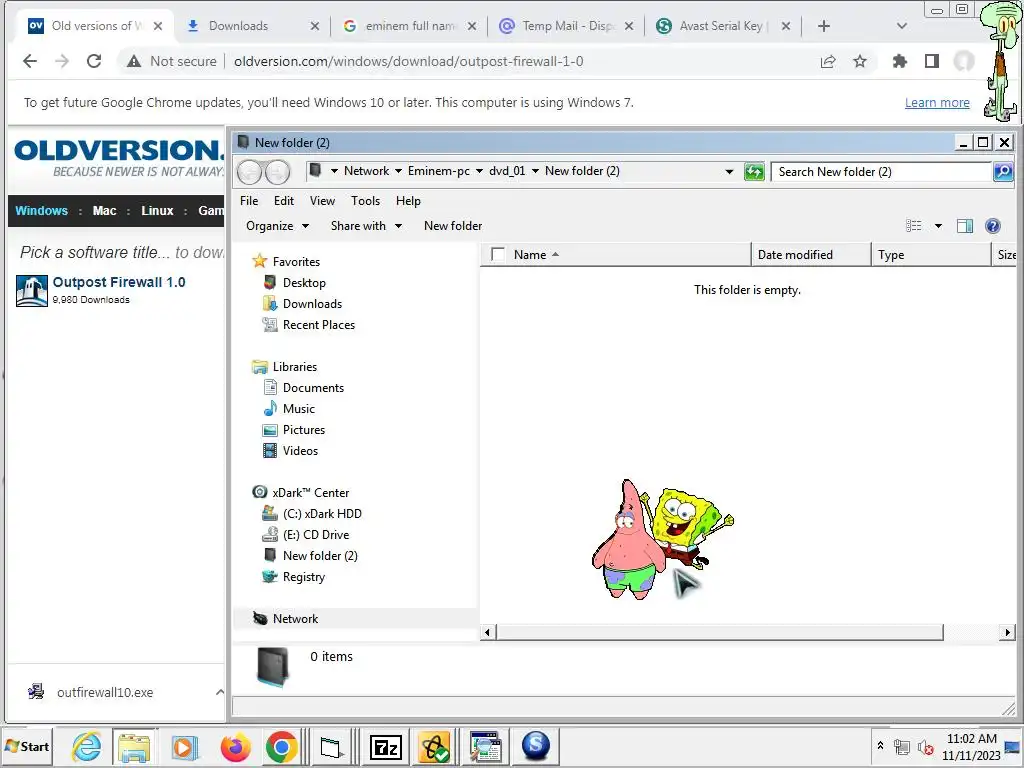
Task: Open the Windows category link
Action: pyautogui.click(x=41, y=210)
